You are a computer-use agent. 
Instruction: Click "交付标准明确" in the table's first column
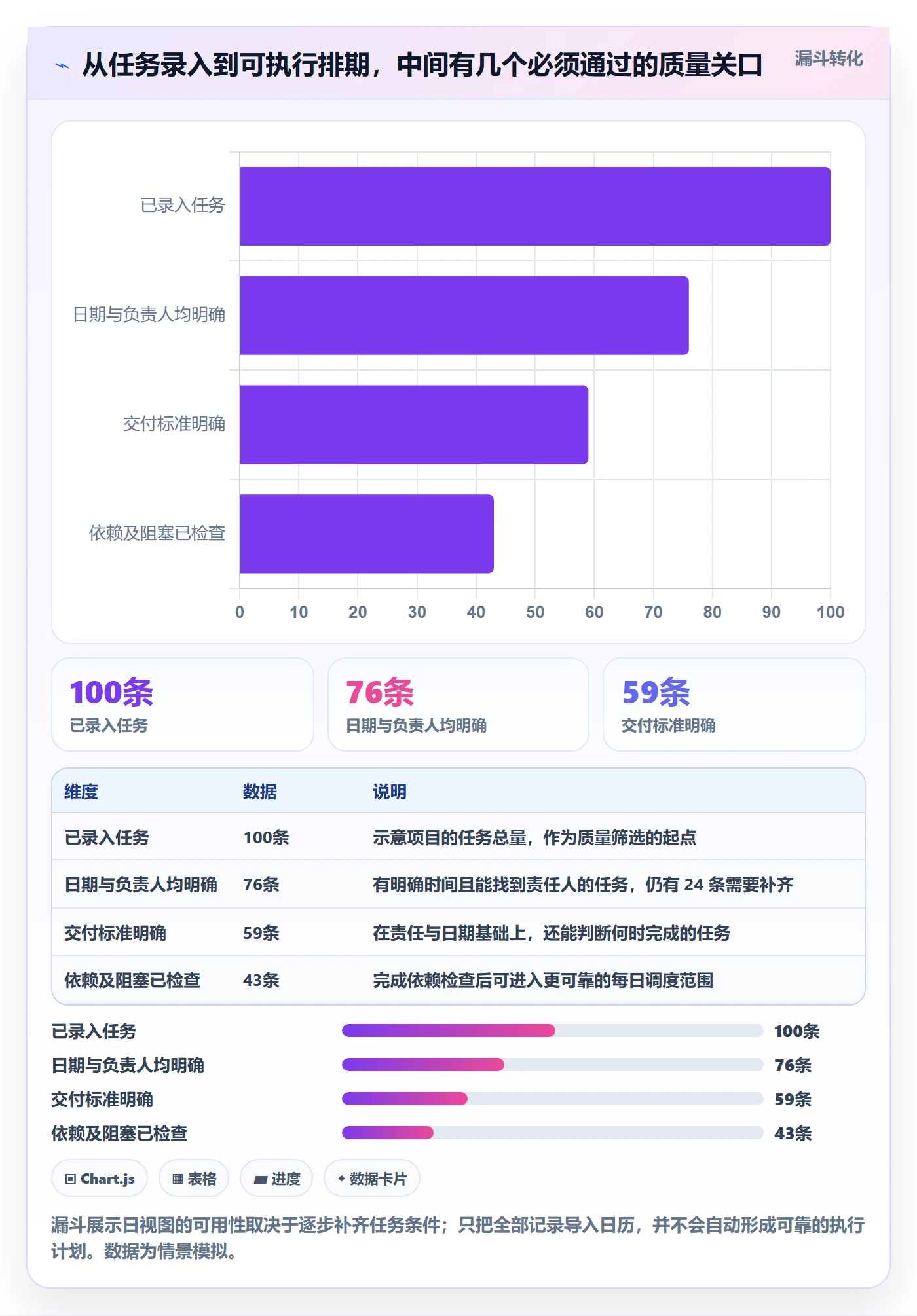tap(115, 933)
